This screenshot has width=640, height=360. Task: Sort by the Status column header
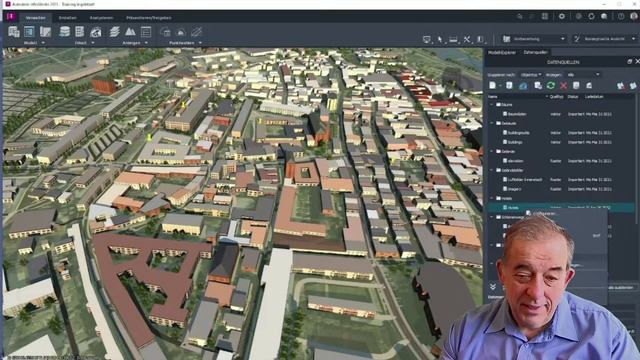pos(573,97)
